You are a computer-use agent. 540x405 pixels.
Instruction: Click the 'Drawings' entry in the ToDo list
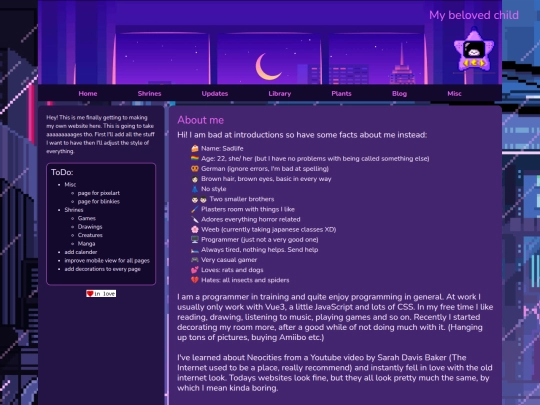point(90,227)
